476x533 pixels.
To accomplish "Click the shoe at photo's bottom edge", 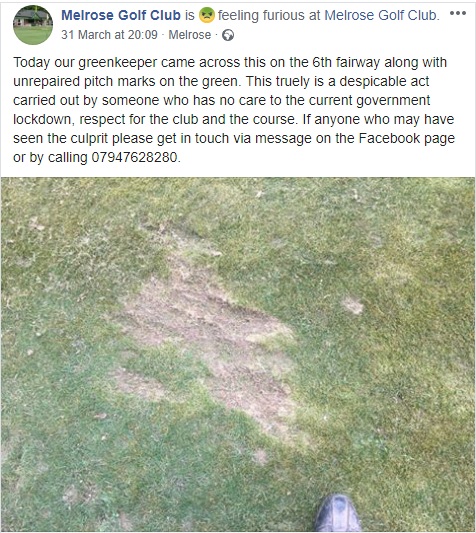I will pos(337,513).
